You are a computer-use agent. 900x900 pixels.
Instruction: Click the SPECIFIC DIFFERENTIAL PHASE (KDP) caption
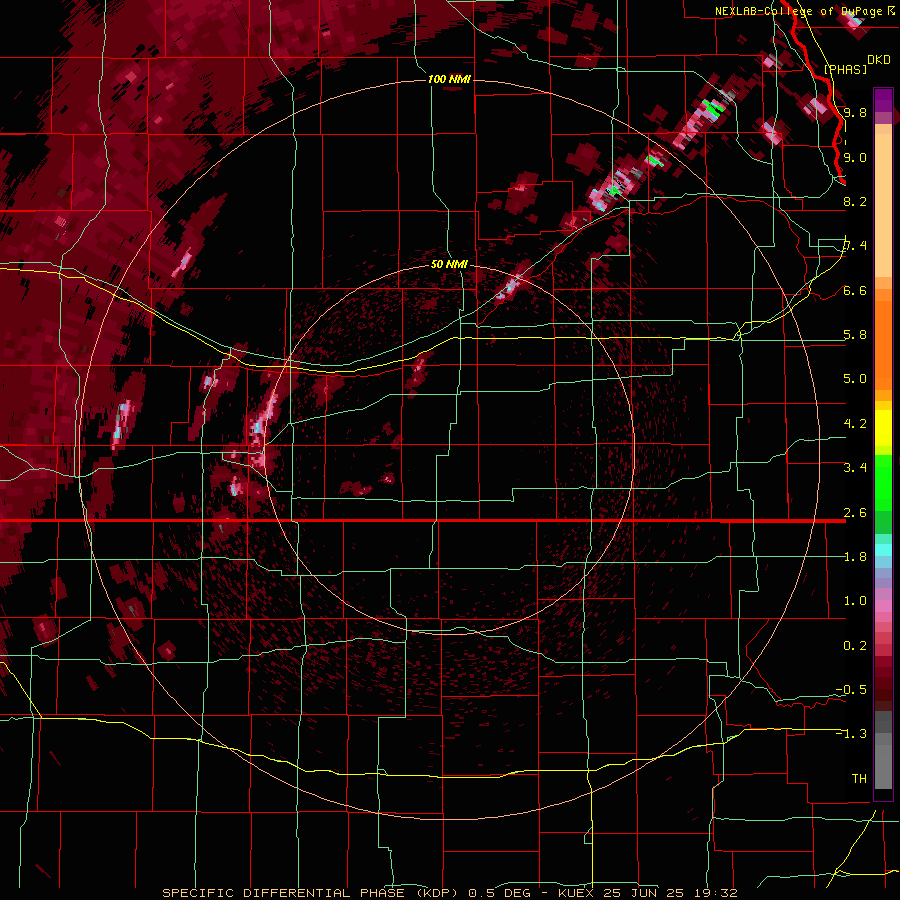click(x=311, y=893)
